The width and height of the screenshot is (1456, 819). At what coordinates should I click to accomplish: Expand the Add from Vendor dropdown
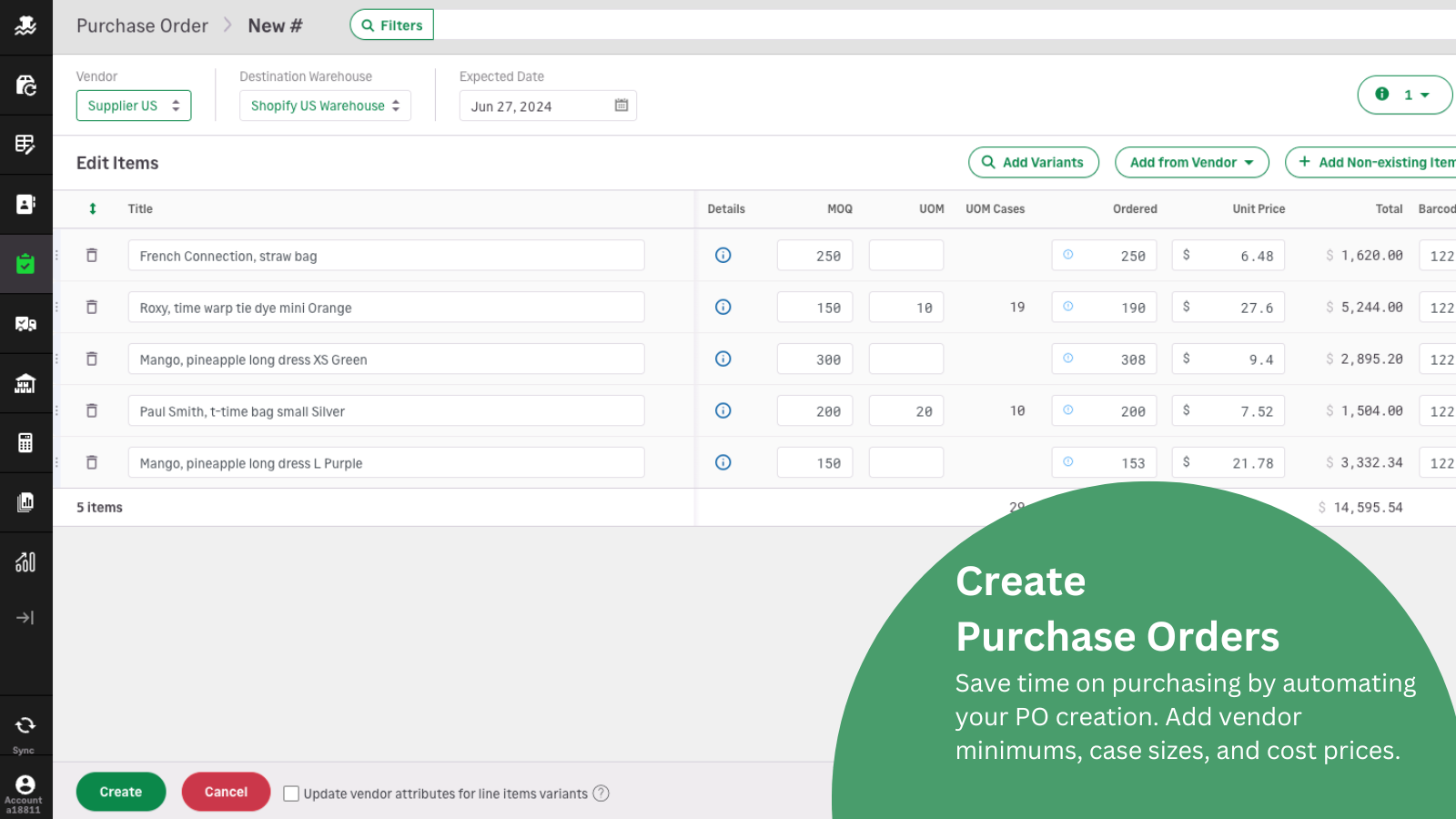click(x=1191, y=162)
